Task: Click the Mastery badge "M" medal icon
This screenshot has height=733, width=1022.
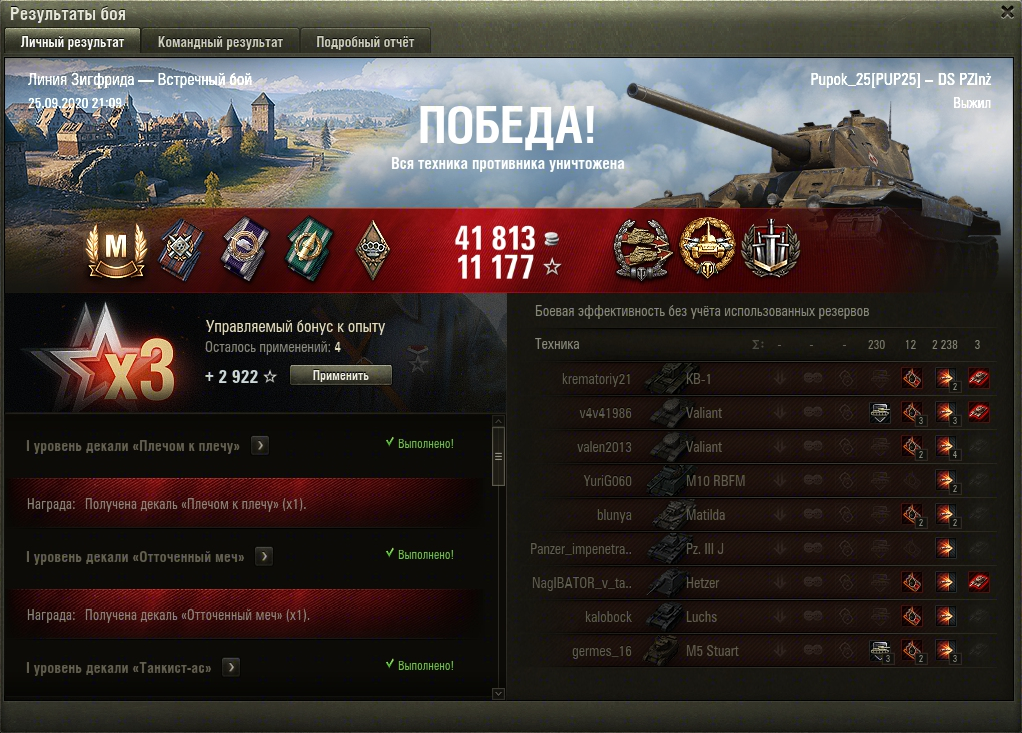Action: pos(116,251)
